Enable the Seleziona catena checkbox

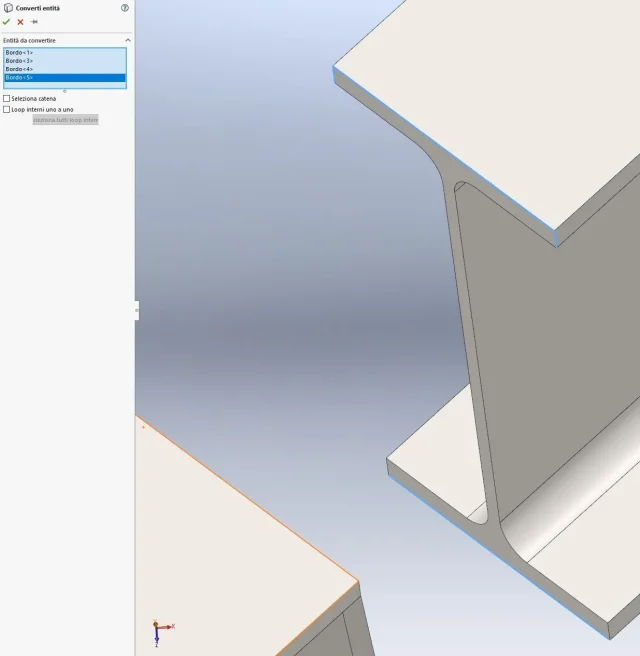click(6, 99)
